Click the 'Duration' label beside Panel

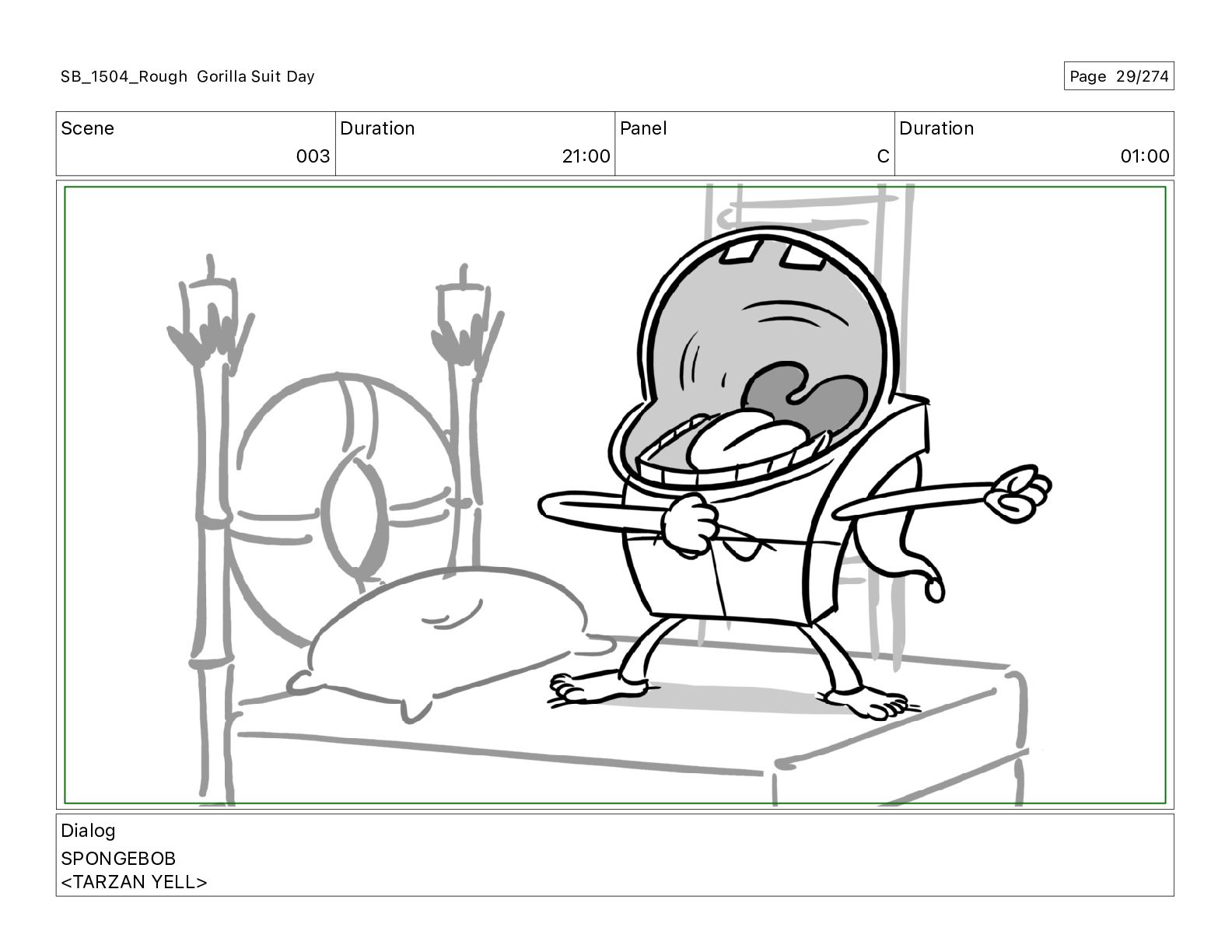coord(936,128)
